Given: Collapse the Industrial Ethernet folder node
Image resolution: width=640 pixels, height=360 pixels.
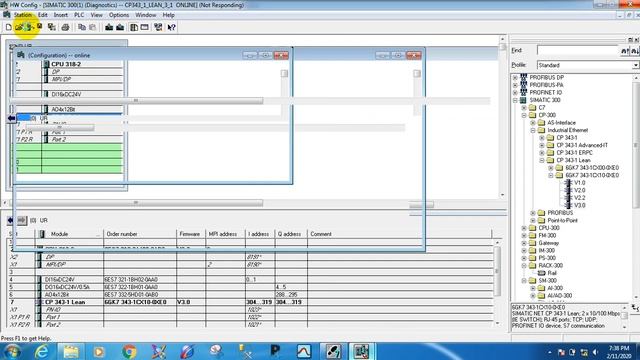Looking at the screenshot, I should [533, 130].
